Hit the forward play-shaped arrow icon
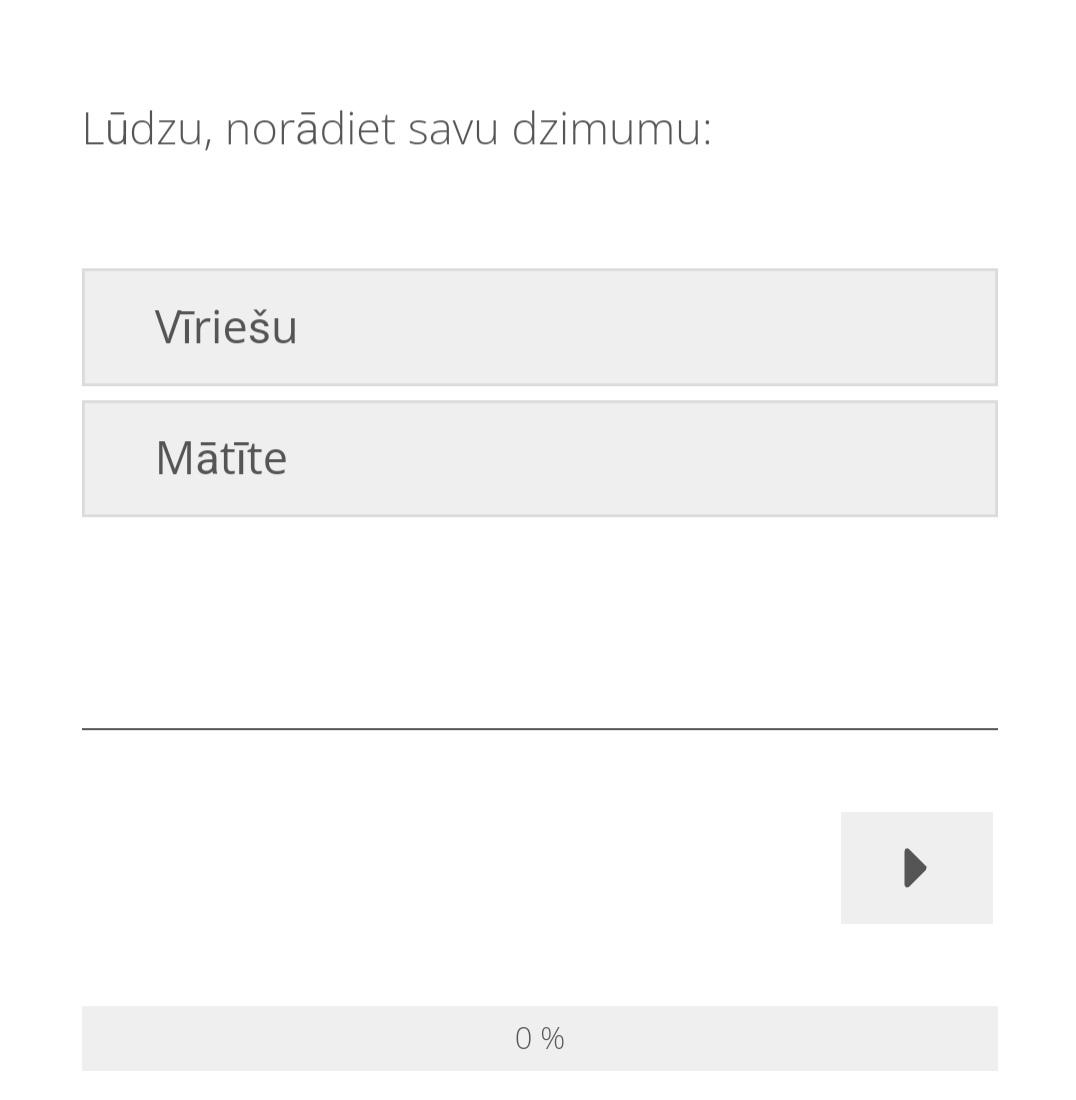This screenshot has height=1100, width=1076. point(915,868)
